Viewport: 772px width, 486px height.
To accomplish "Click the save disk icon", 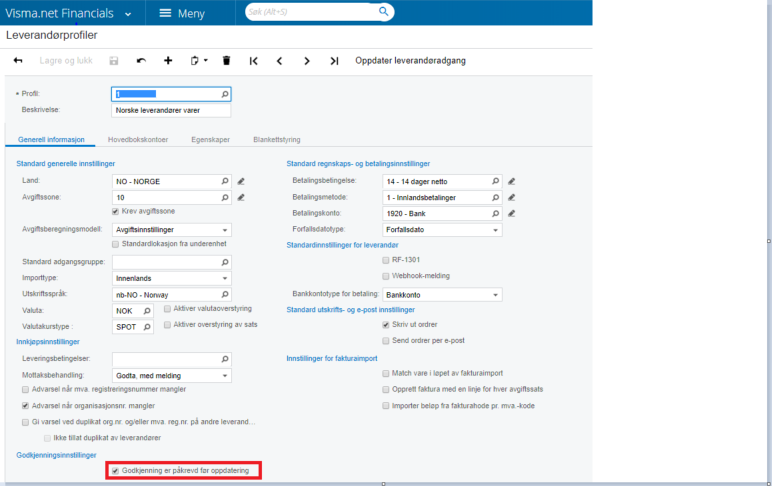I will coord(114,61).
